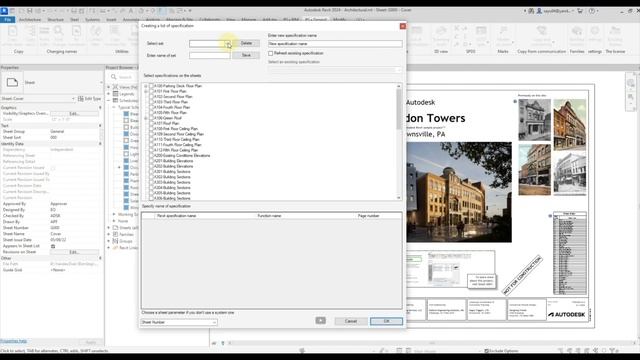Open the Revit application menu logo

(x=4, y=11)
